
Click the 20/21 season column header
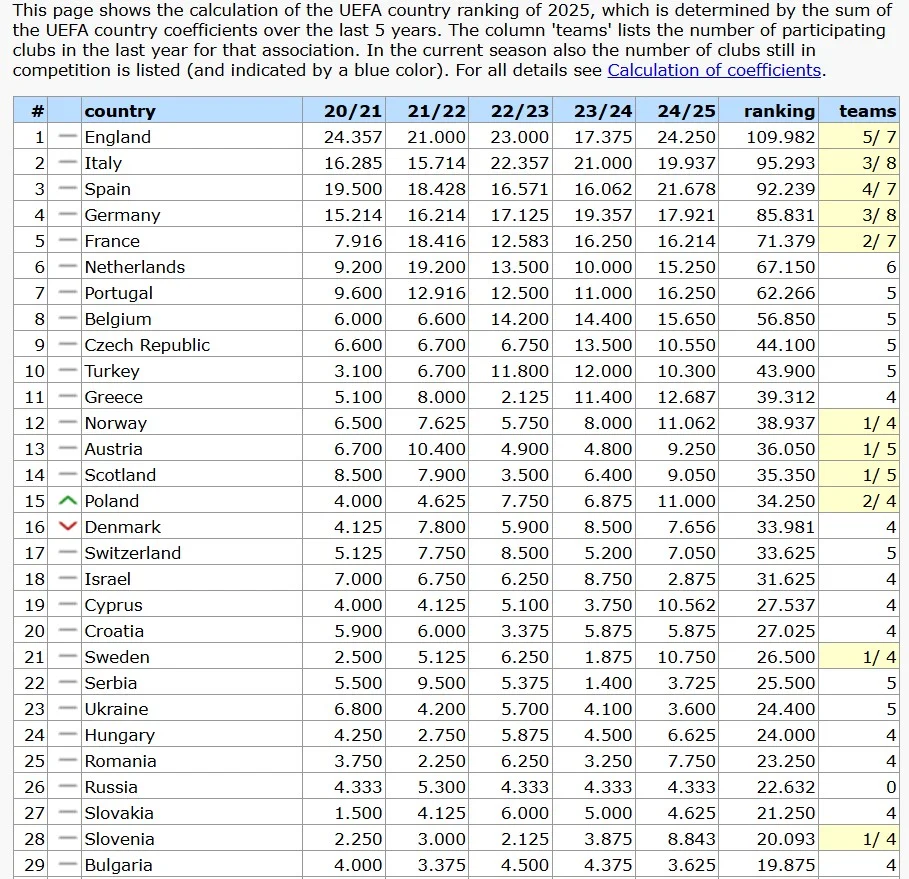click(x=353, y=111)
